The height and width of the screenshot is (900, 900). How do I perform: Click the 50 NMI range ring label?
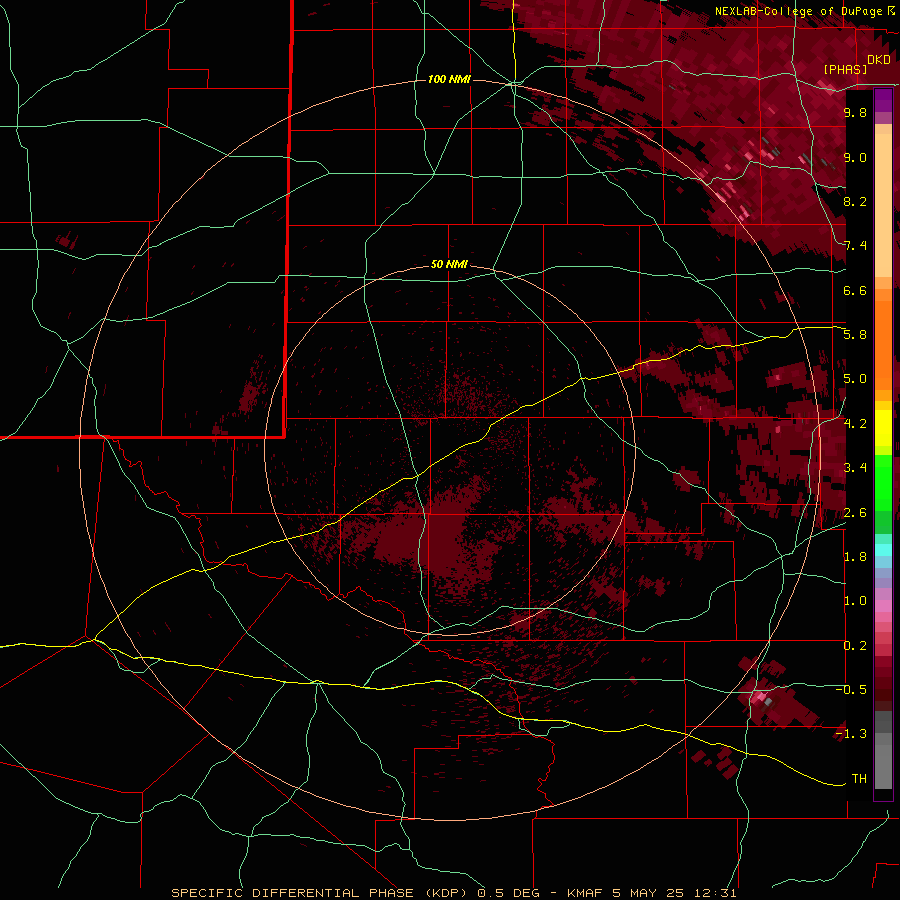click(x=449, y=264)
